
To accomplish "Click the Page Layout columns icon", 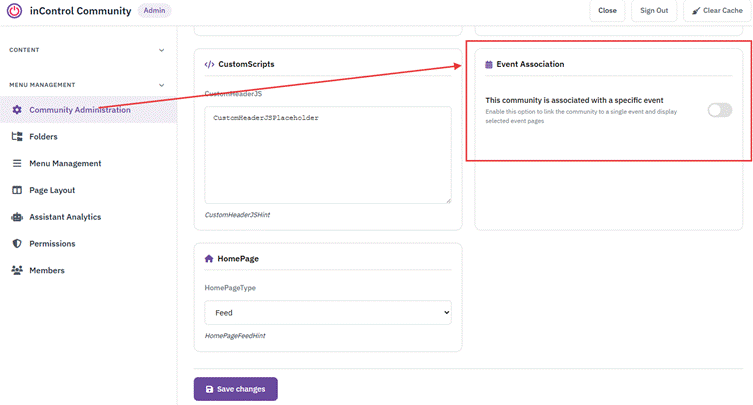I will pyautogui.click(x=17, y=190).
